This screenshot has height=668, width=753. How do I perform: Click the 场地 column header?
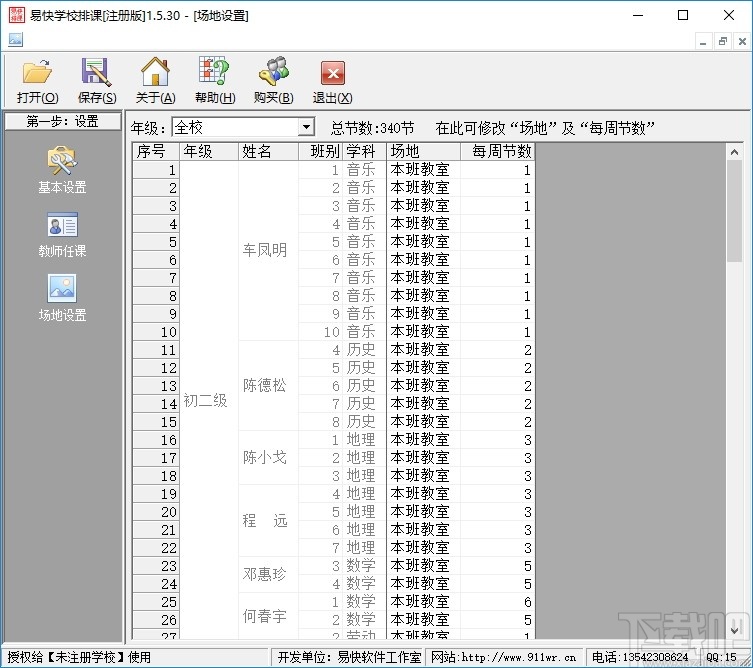pos(424,151)
